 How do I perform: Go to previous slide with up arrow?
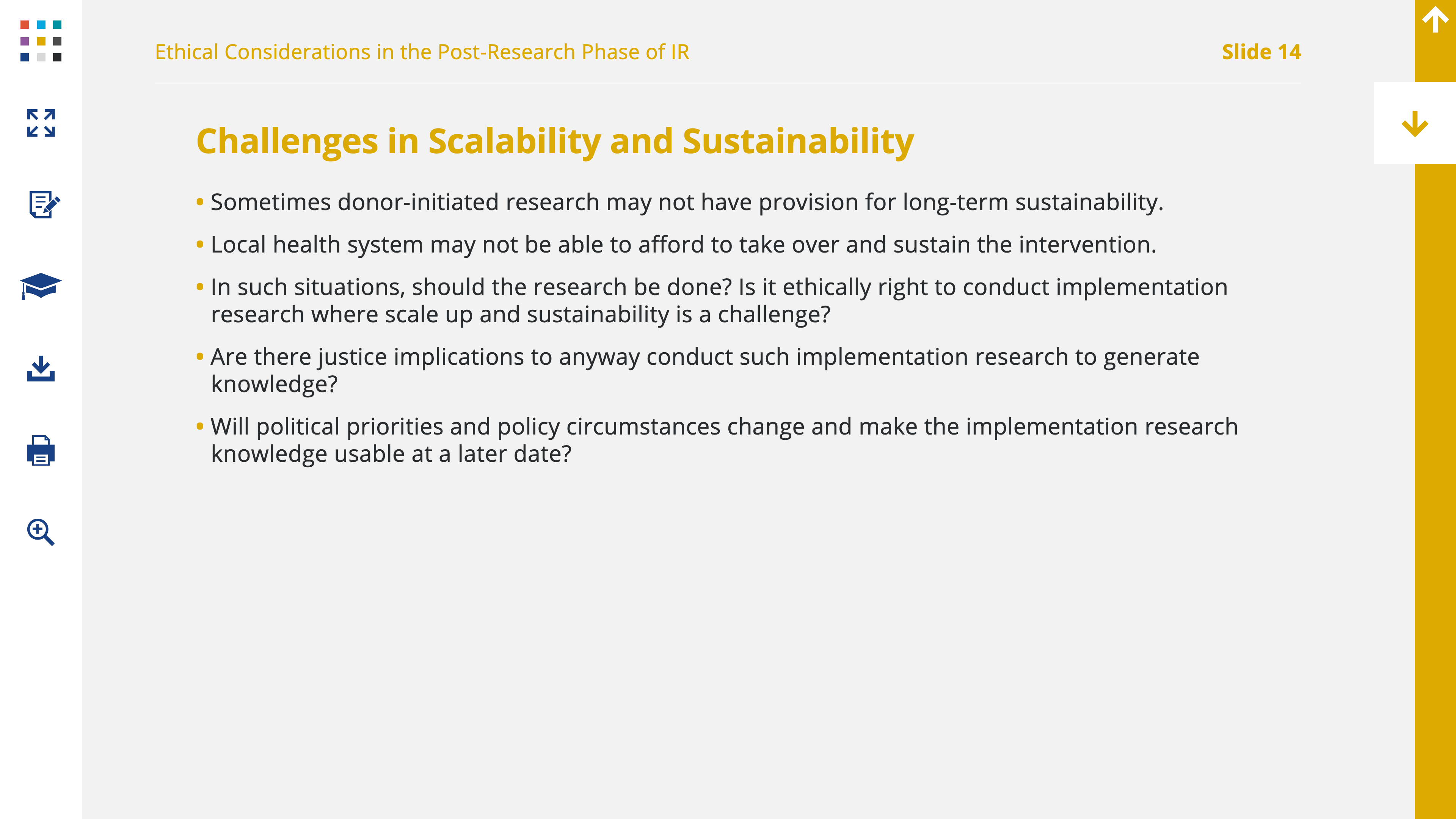[x=1435, y=20]
